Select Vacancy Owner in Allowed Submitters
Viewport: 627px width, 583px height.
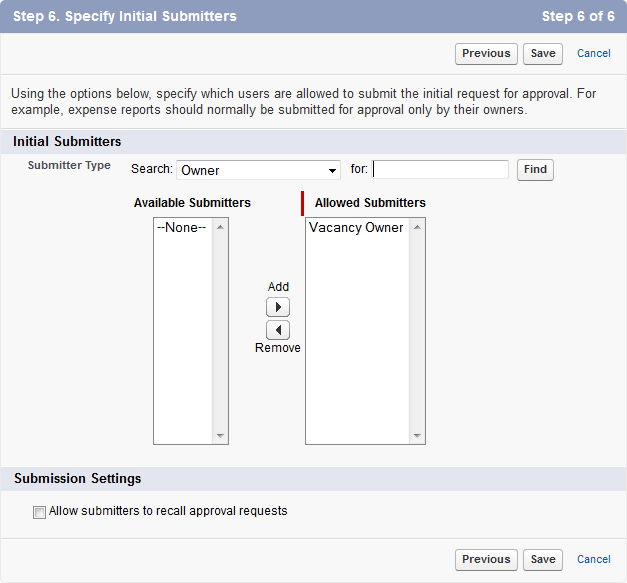point(356,228)
